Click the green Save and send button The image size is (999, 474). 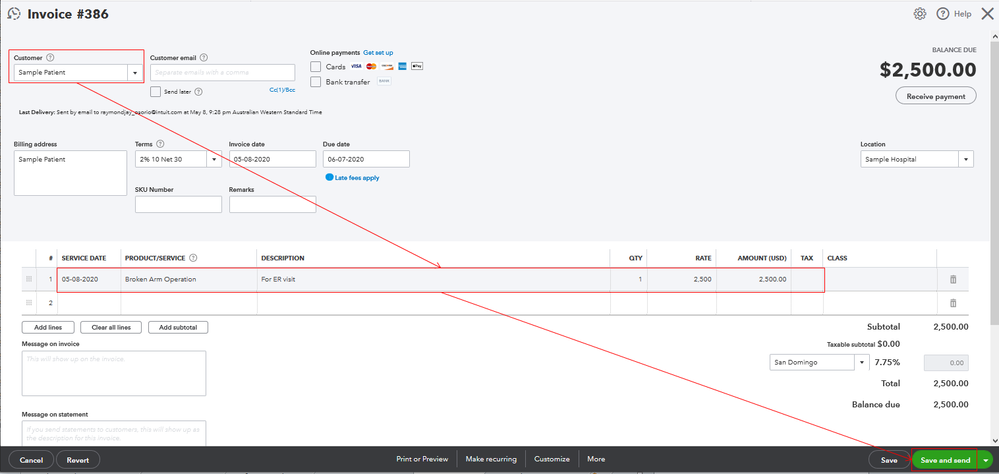pyautogui.click(x=945, y=459)
